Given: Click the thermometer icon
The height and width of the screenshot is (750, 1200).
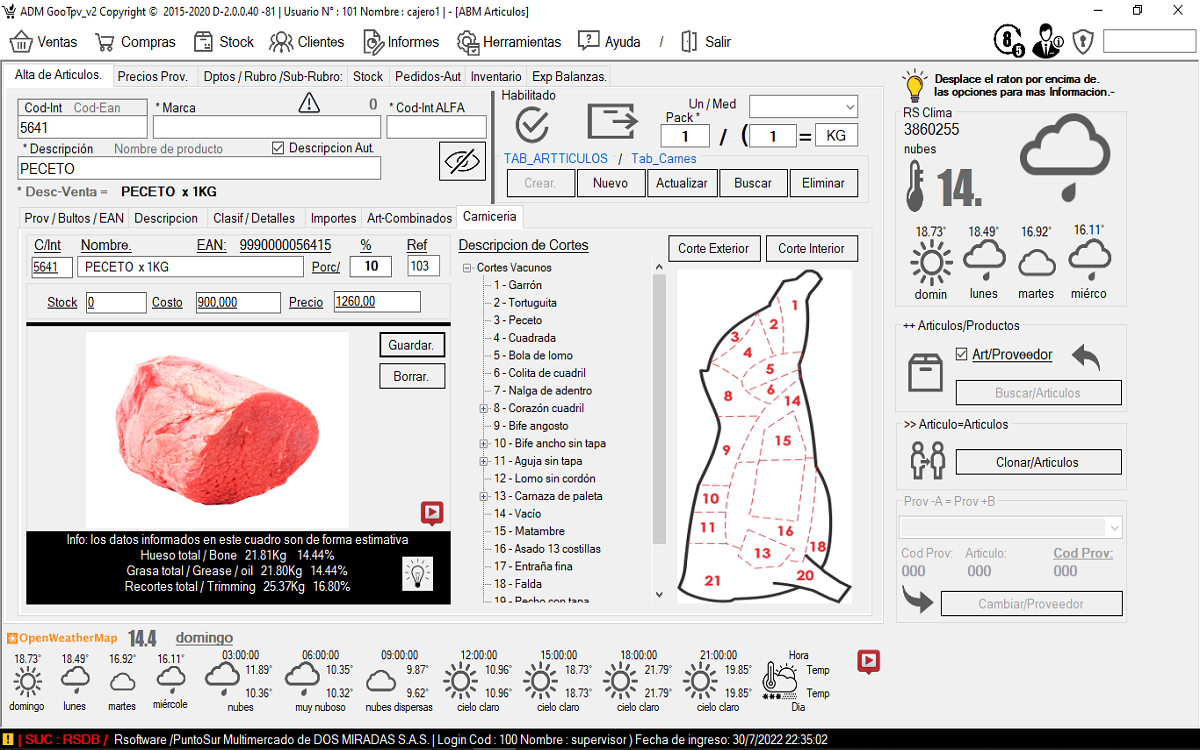Looking at the screenshot, I should click(x=916, y=187).
